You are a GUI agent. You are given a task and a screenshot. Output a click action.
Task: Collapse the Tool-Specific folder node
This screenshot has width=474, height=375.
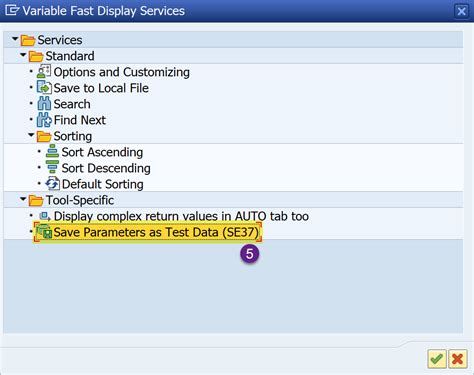point(23,199)
